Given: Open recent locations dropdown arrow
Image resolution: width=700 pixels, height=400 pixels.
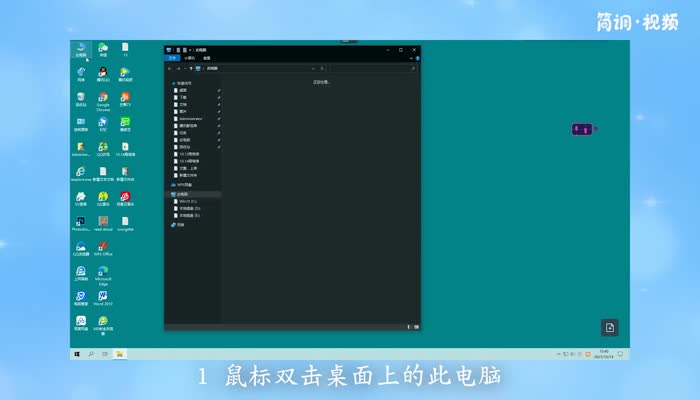Looking at the screenshot, I should click(x=185, y=68).
